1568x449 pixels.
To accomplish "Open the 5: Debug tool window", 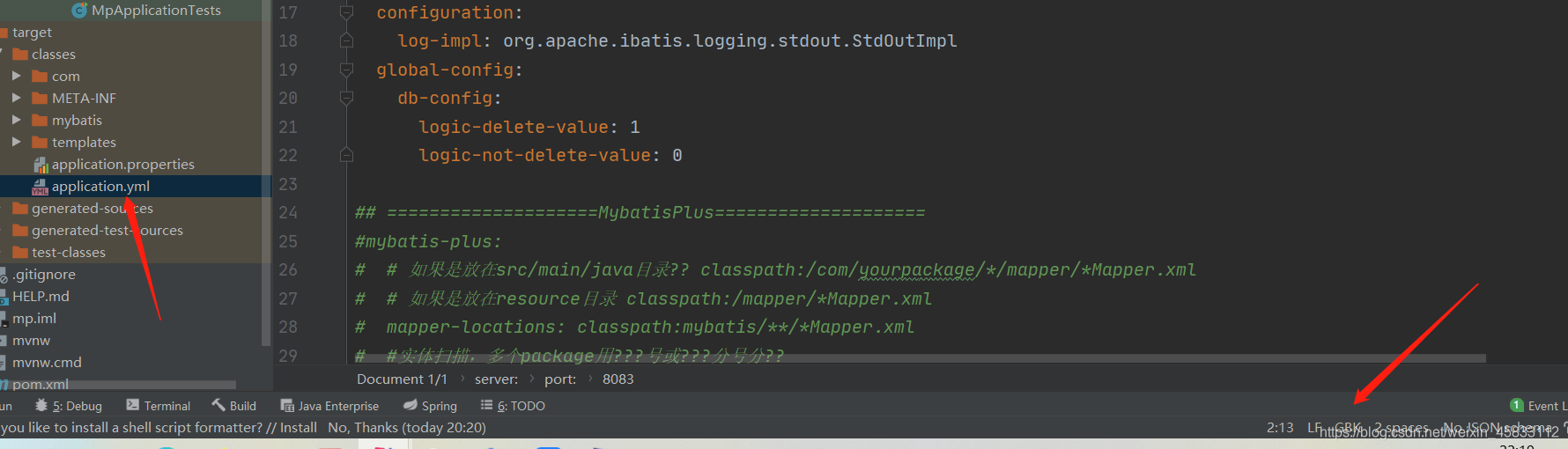I will coord(68,406).
